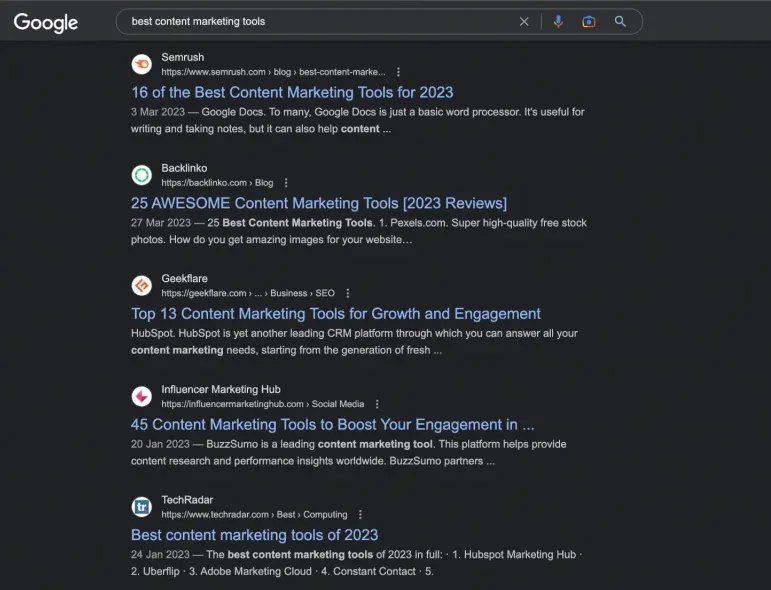771x590 pixels.
Task: Start voice search with microphone icon
Action: [x=558, y=22]
